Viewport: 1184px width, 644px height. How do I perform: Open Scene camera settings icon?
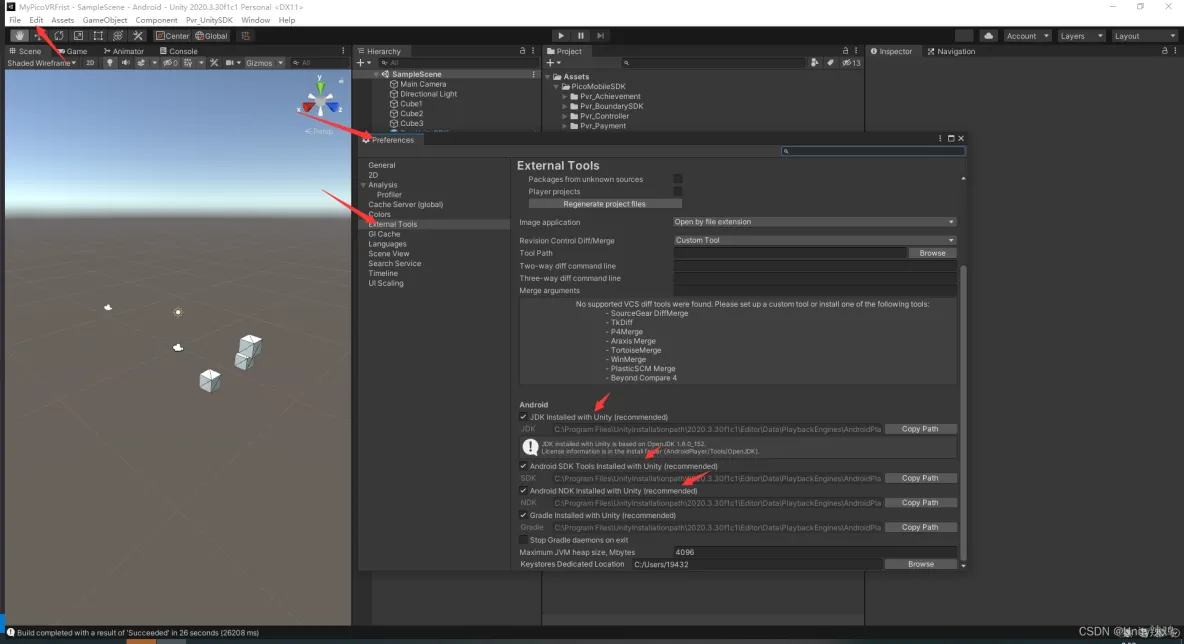coord(230,63)
